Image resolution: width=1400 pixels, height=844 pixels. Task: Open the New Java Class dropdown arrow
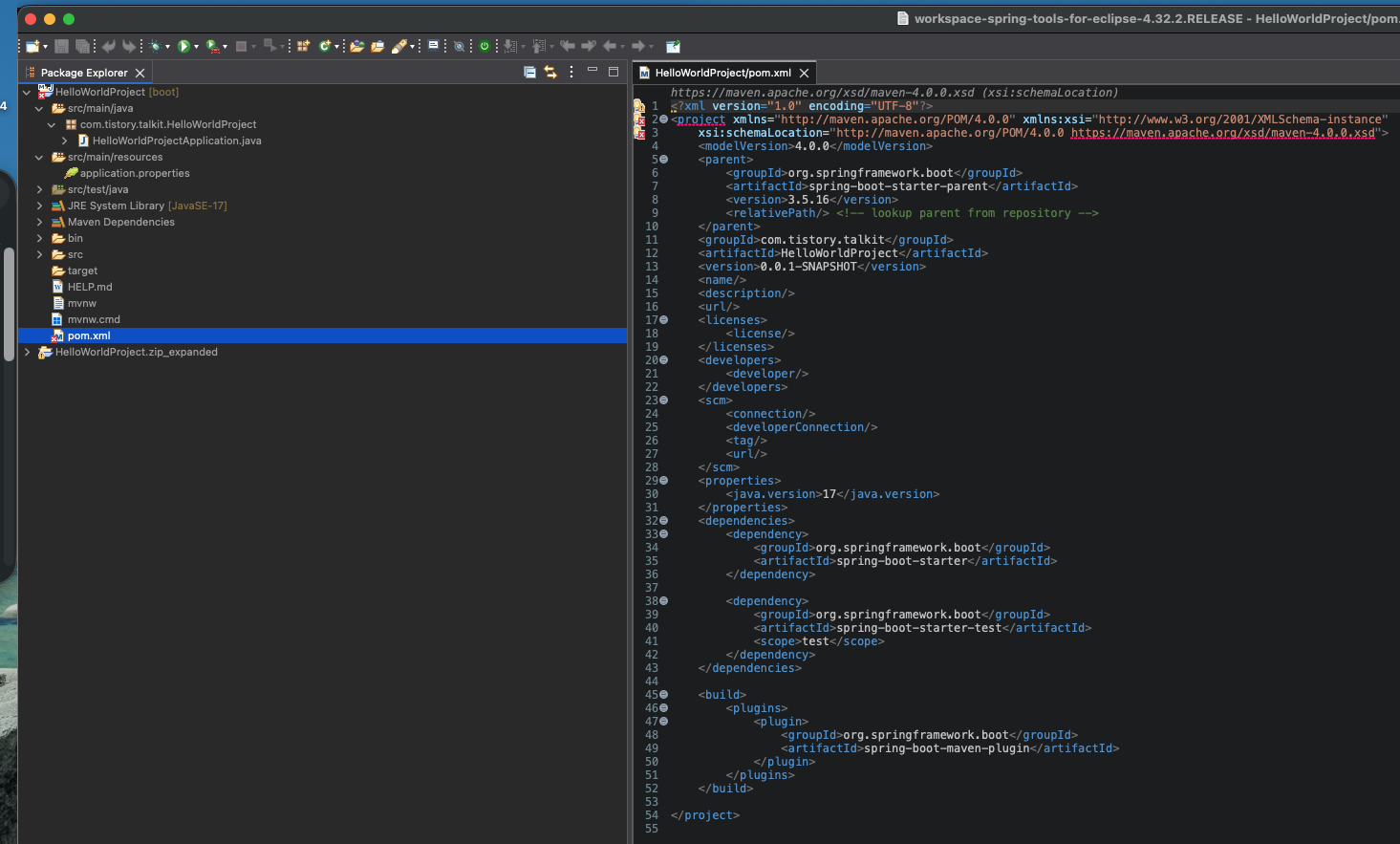(337, 47)
